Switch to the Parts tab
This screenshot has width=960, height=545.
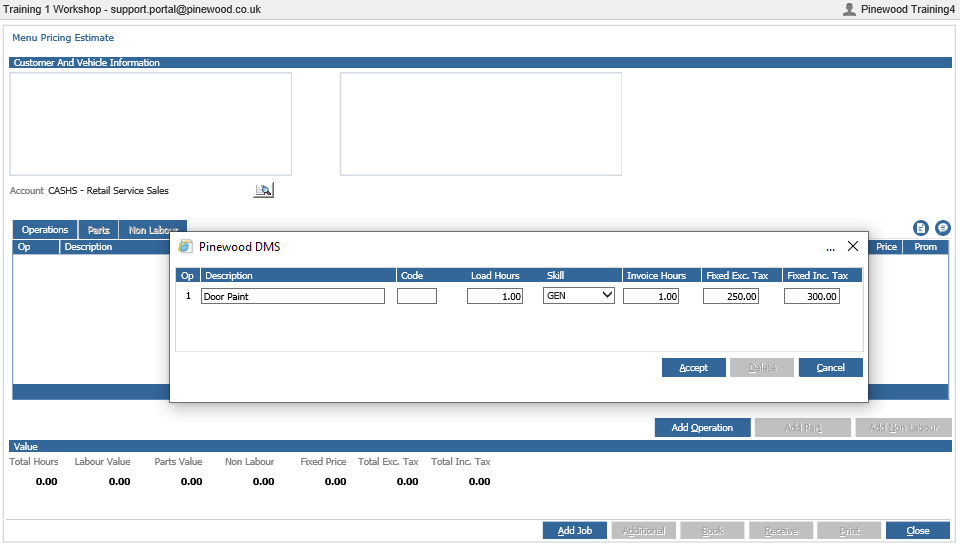coord(99,230)
